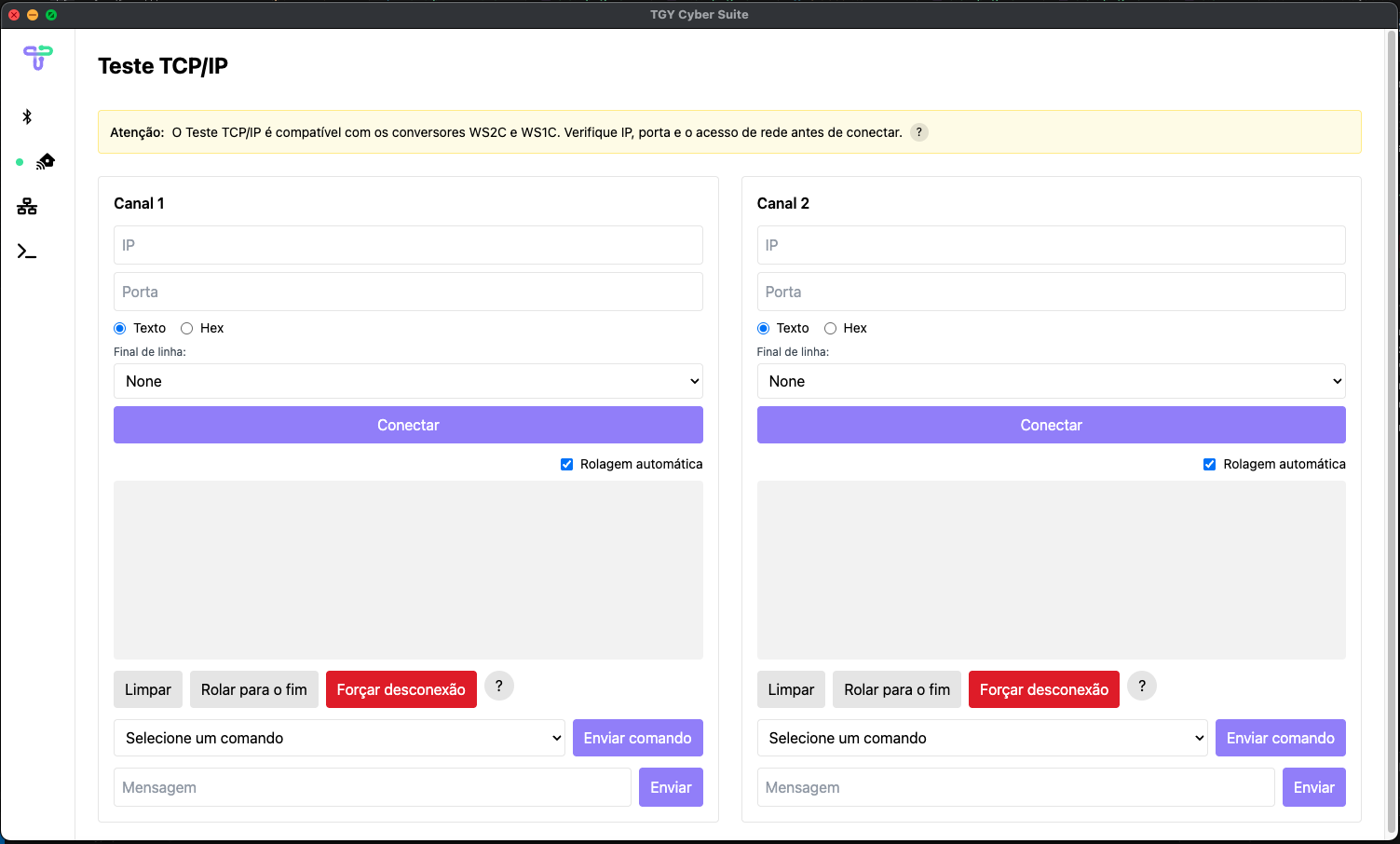Select the Texto radio in Canal 2
The image size is (1400, 844).
pos(764,328)
